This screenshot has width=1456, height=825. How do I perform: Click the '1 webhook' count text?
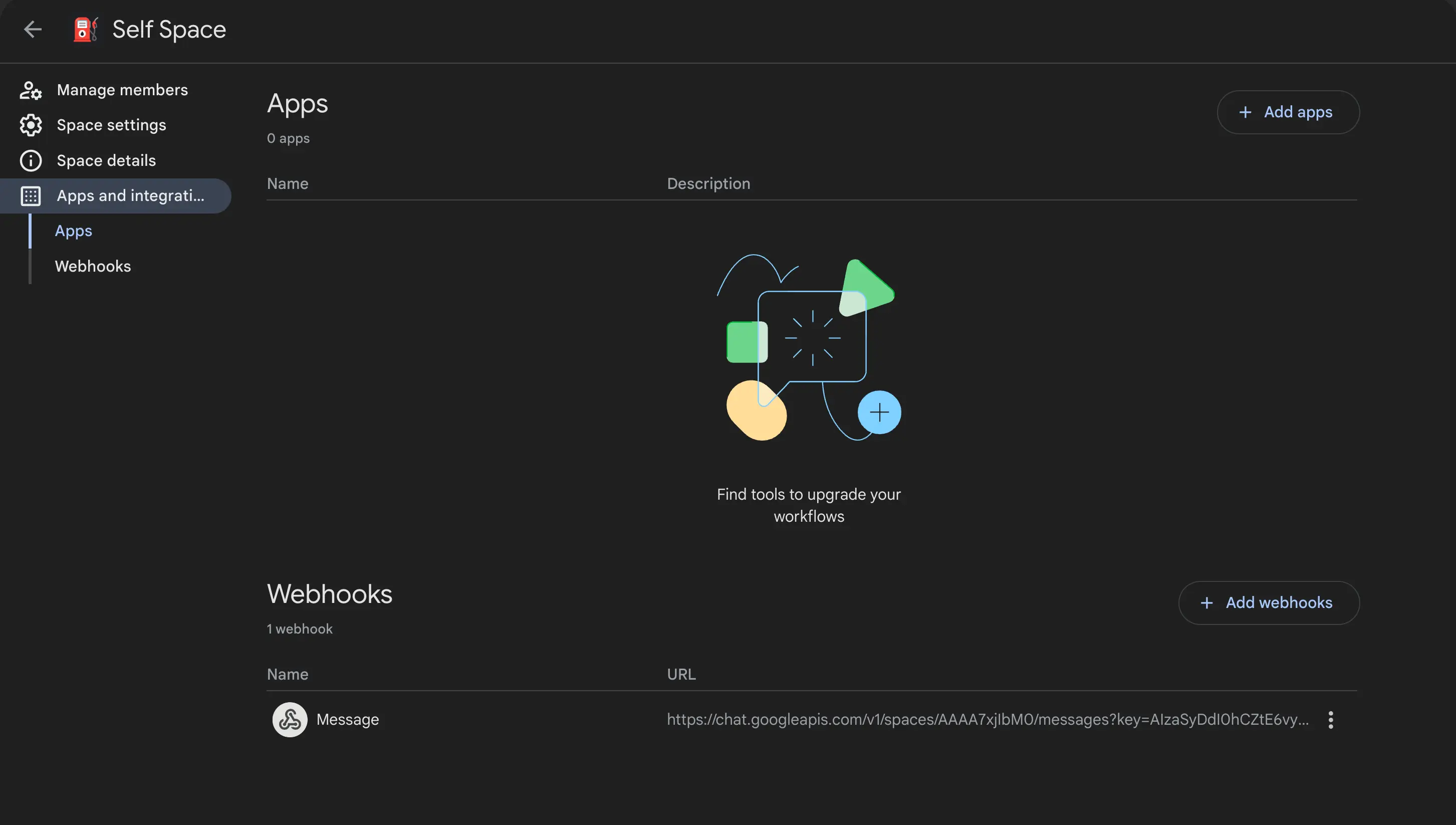coord(300,629)
